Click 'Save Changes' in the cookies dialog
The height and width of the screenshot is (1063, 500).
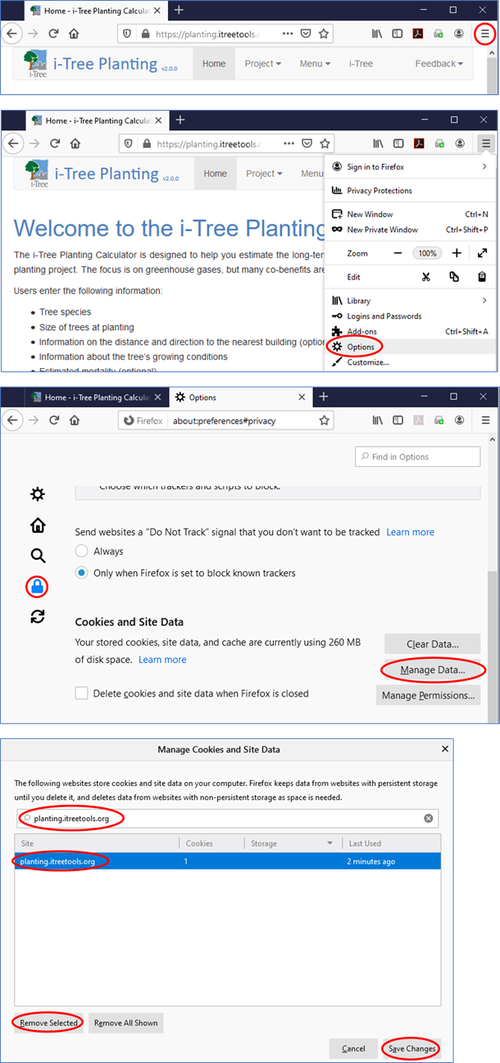pos(412,1049)
